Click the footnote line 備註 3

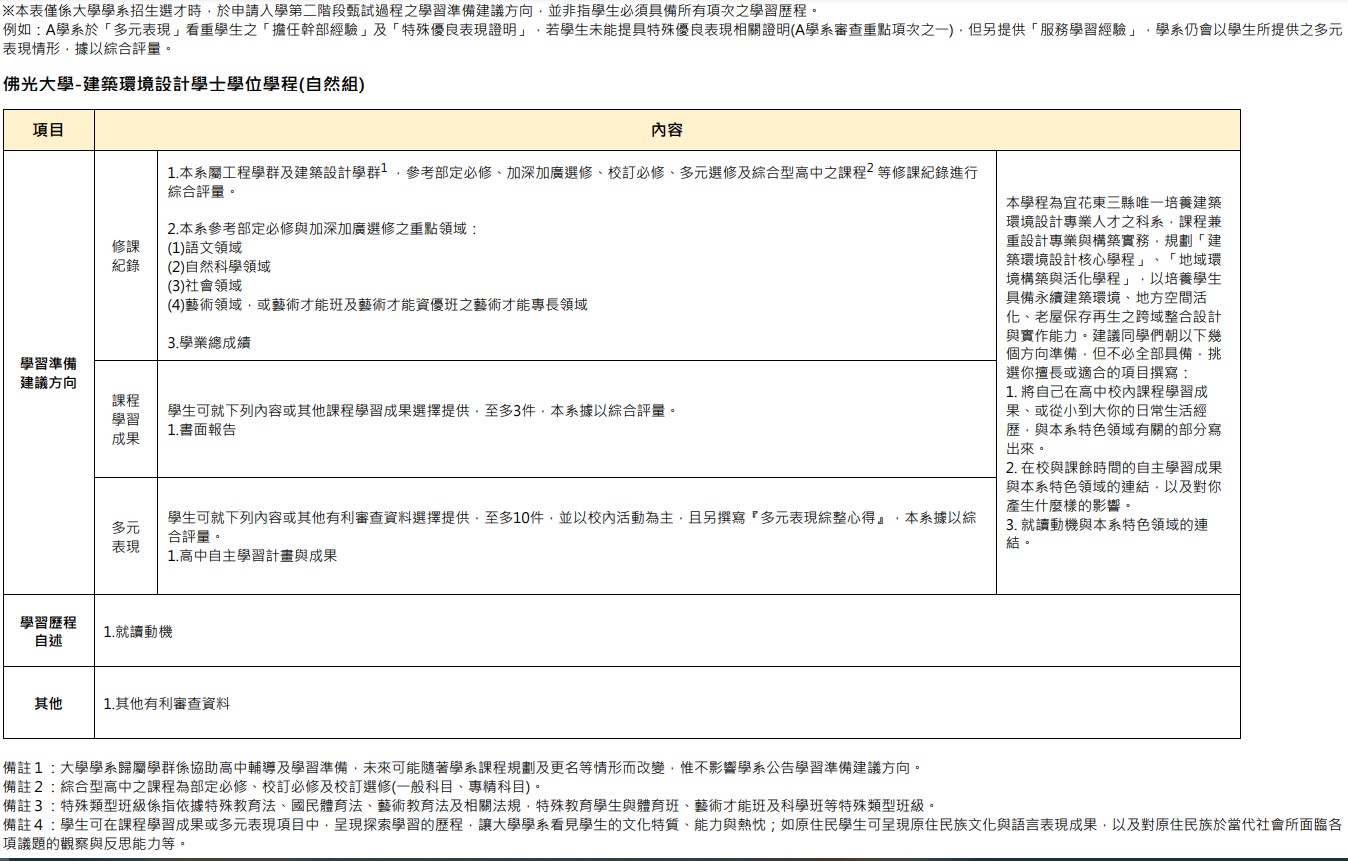pyautogui.click(x=470, y=805)
